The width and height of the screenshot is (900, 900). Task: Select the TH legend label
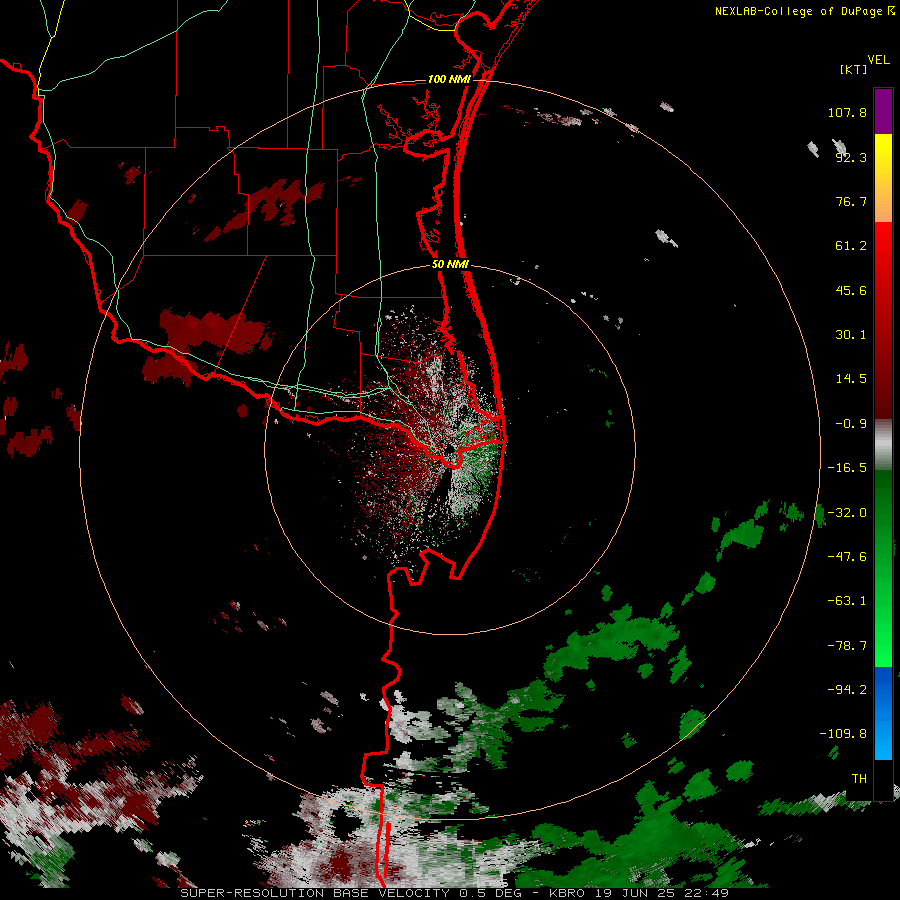point(859,779)
